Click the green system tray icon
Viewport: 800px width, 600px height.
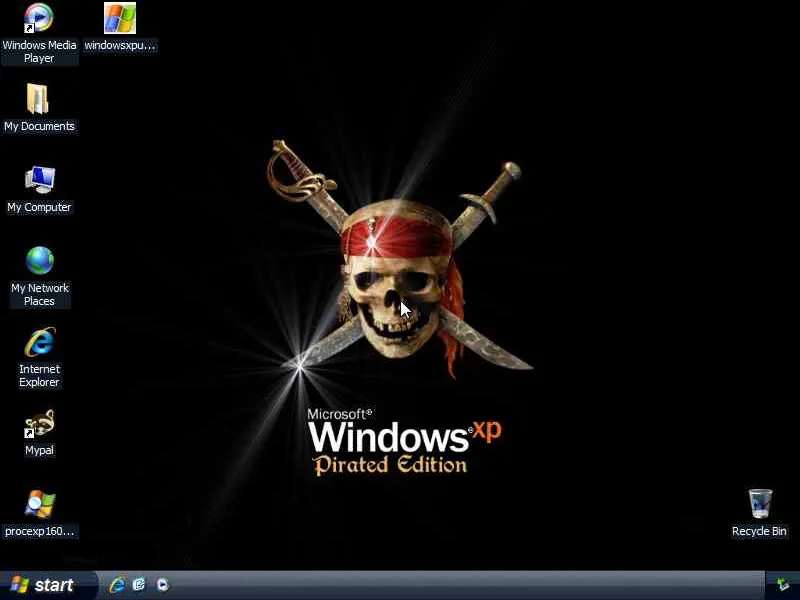point(783,585)
